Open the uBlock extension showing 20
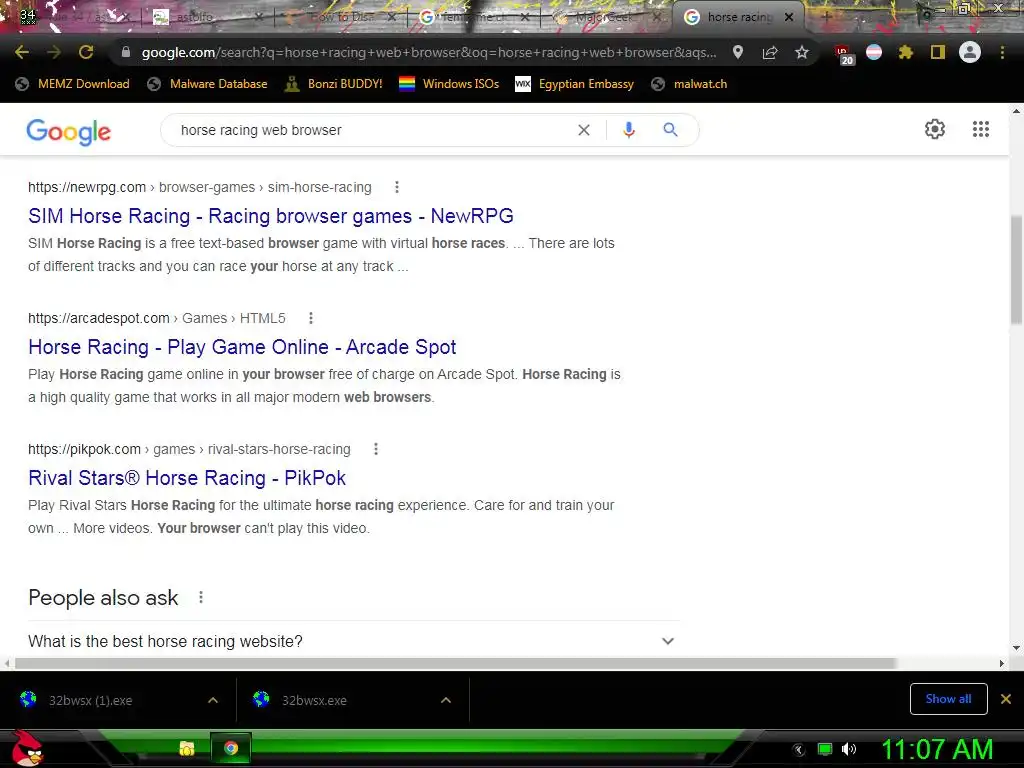Image resolution: width=1024 pixels, height=768 pixels. pyautogui.click(x=843, y=54)
